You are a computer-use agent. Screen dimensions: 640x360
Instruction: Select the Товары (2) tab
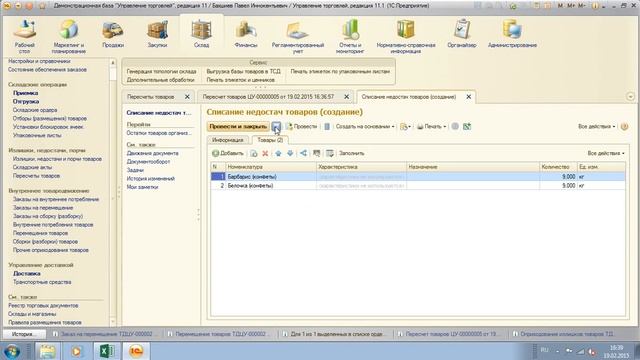pos(270,140)
